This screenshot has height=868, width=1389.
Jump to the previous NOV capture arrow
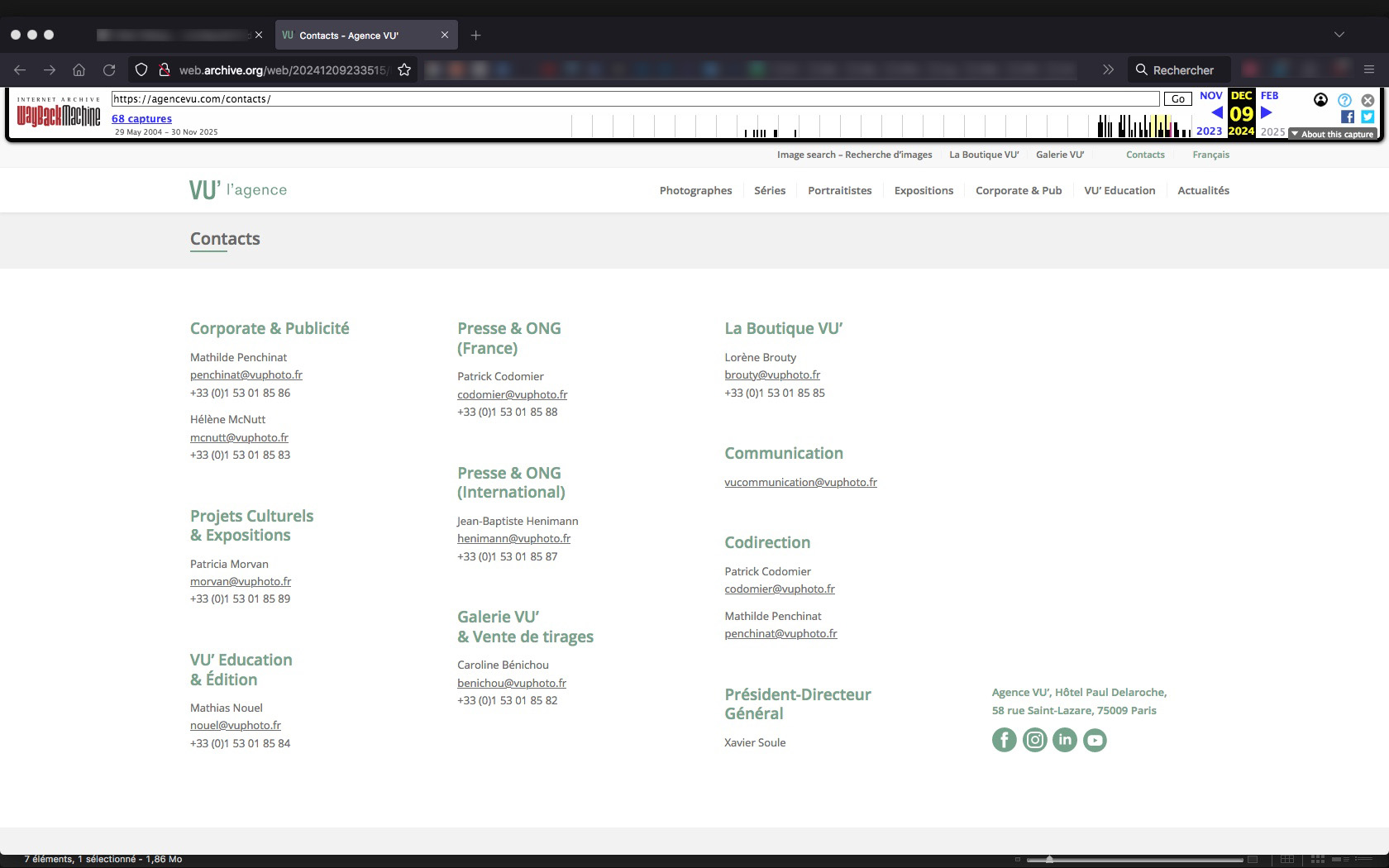pos(1216,113)
